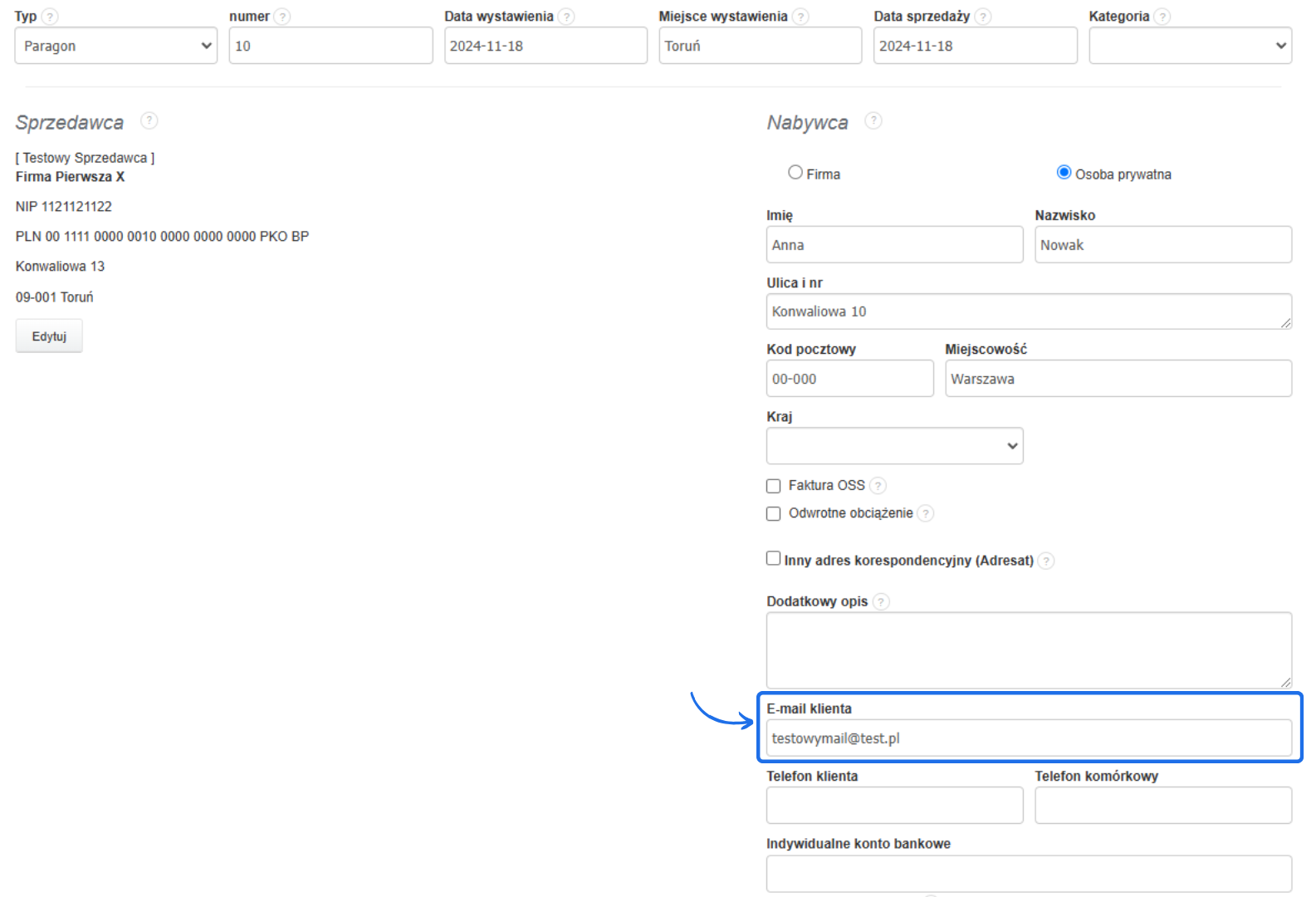Click help icon beside numer label

(282, 17)
